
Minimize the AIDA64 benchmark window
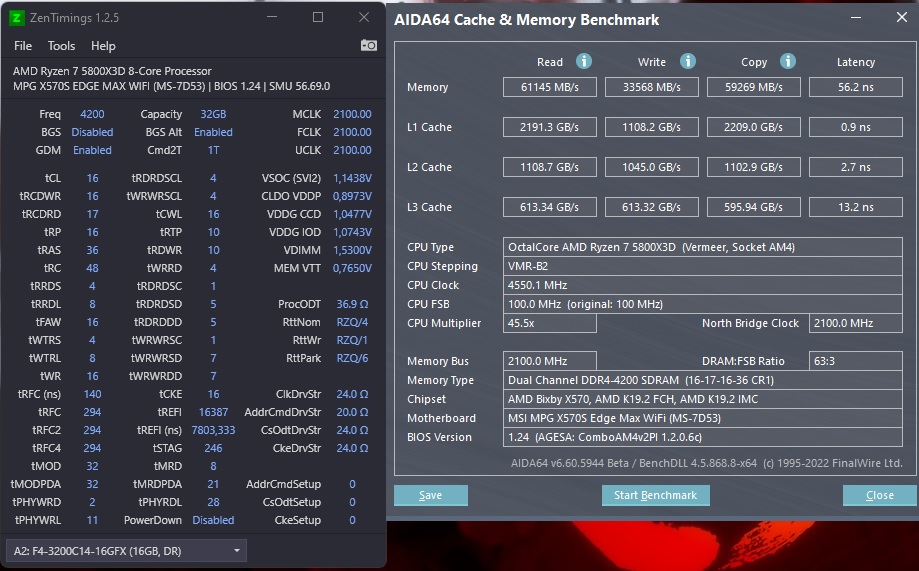(x=856, y=18)
